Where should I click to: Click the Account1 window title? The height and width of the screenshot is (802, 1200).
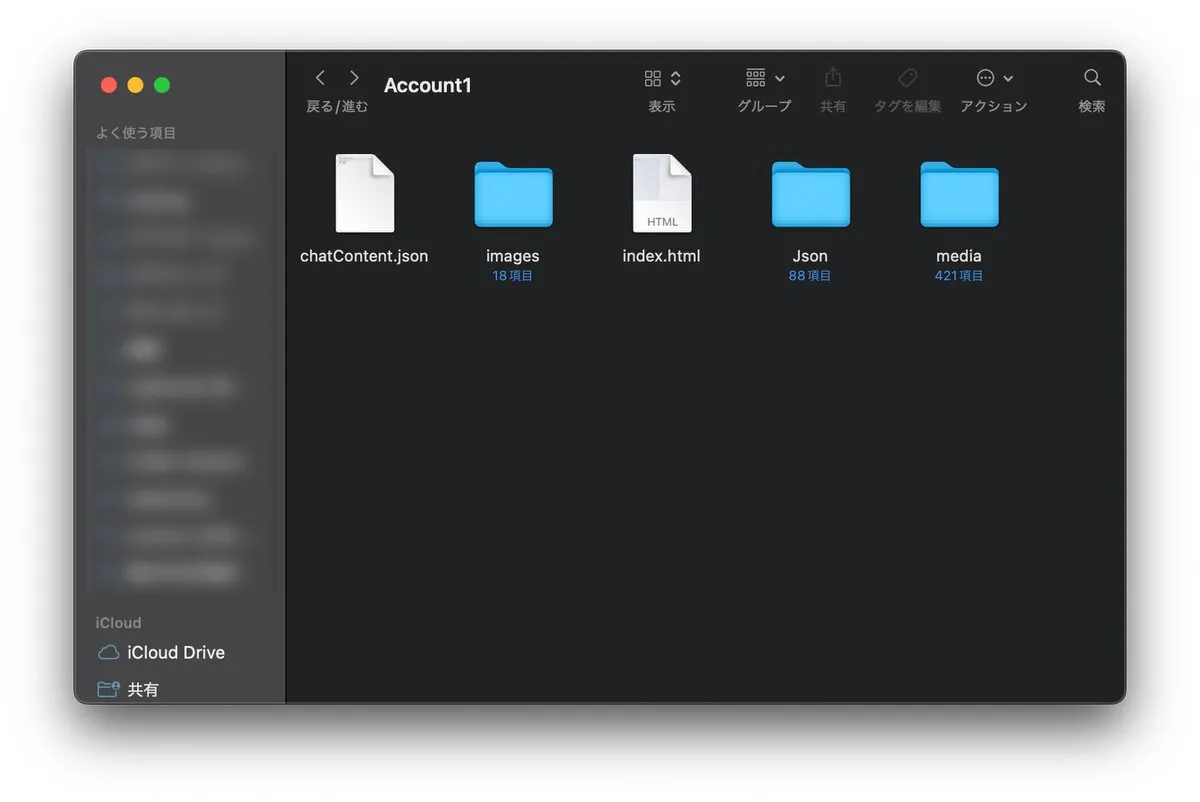pos(427,85)
